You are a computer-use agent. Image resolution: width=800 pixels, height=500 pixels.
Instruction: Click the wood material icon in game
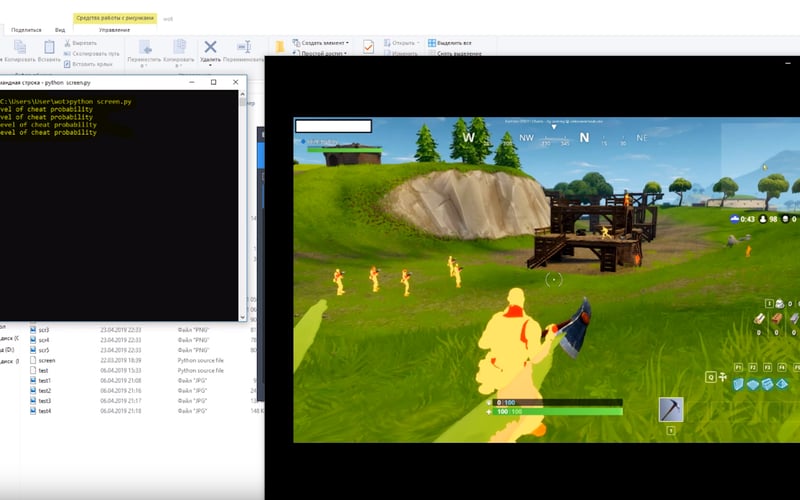click(760, 319)
